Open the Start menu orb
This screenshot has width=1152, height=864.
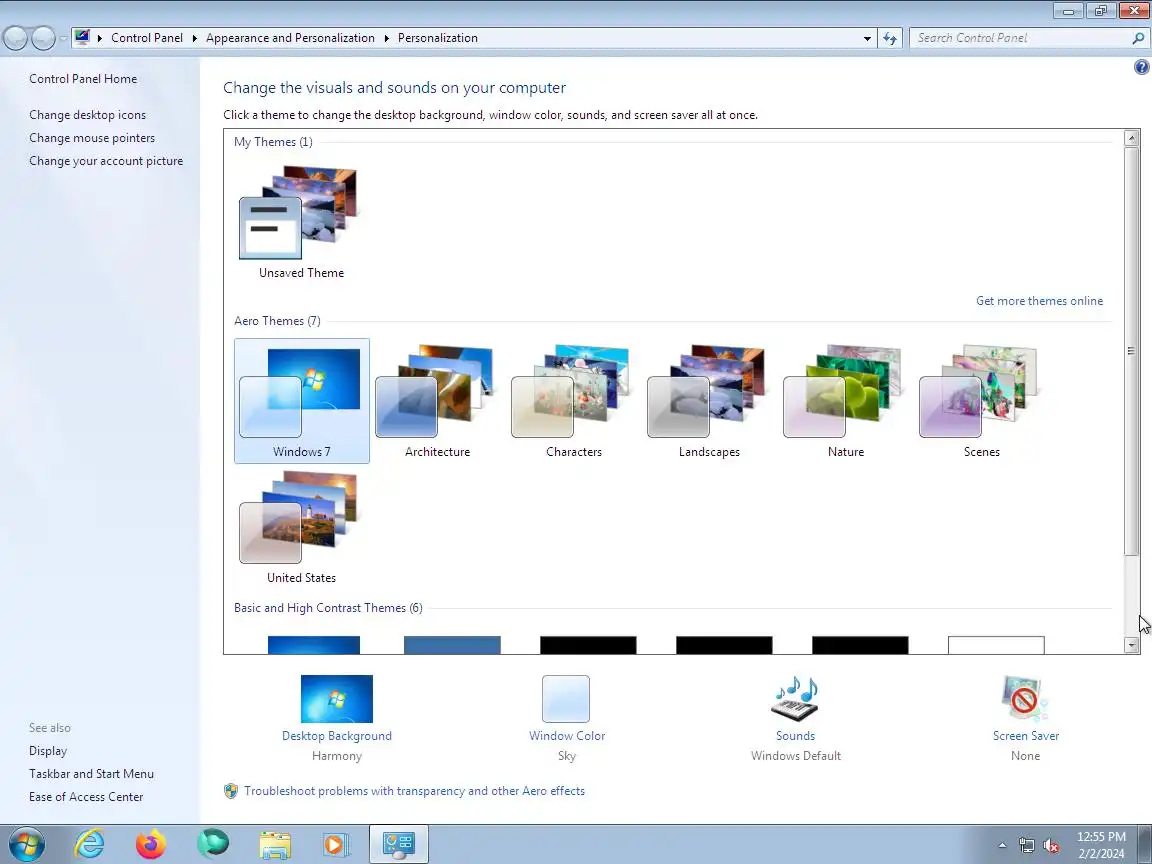pos(26,845)
